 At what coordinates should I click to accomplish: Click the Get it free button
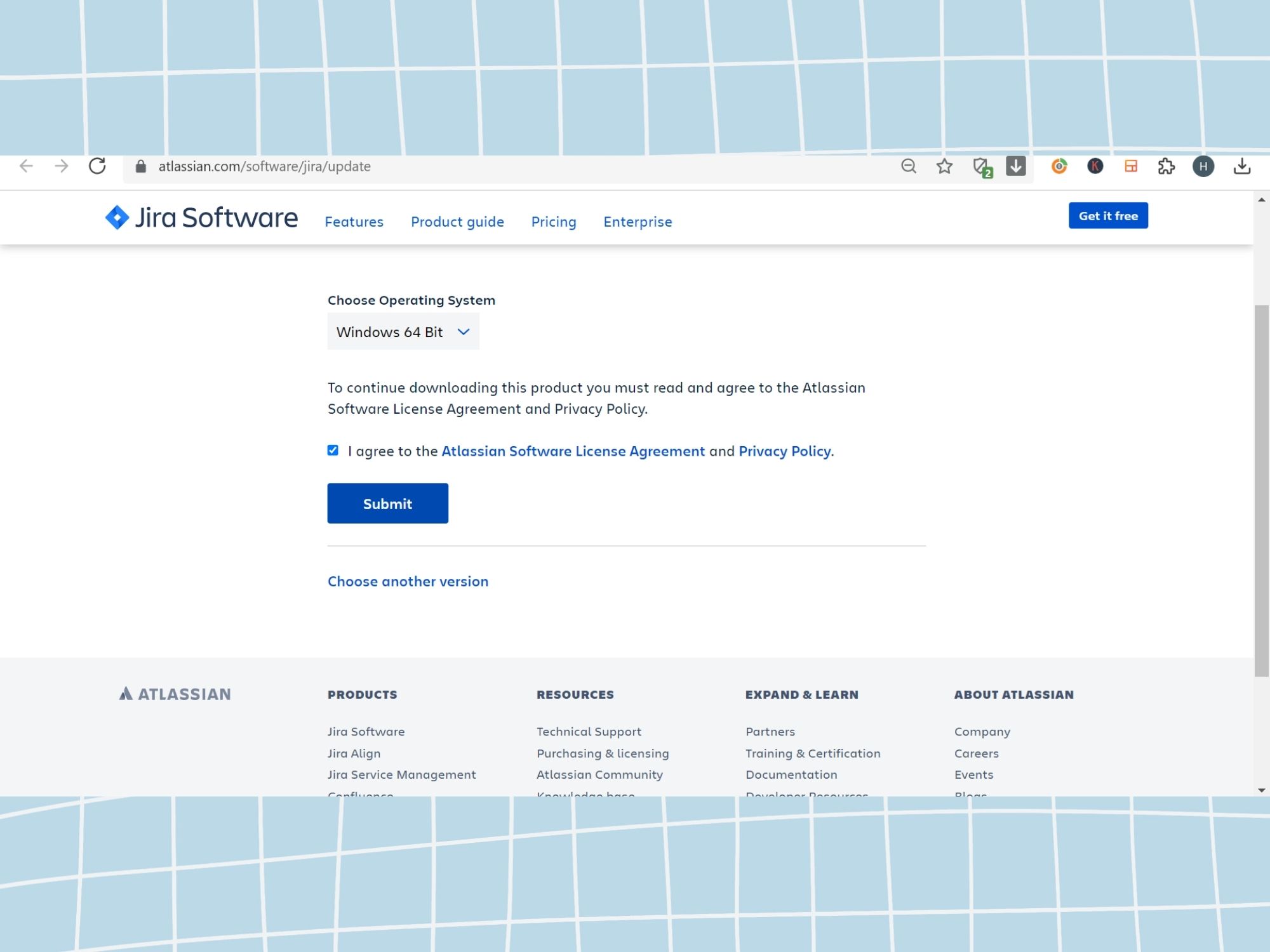click(x=1108, y=216)
